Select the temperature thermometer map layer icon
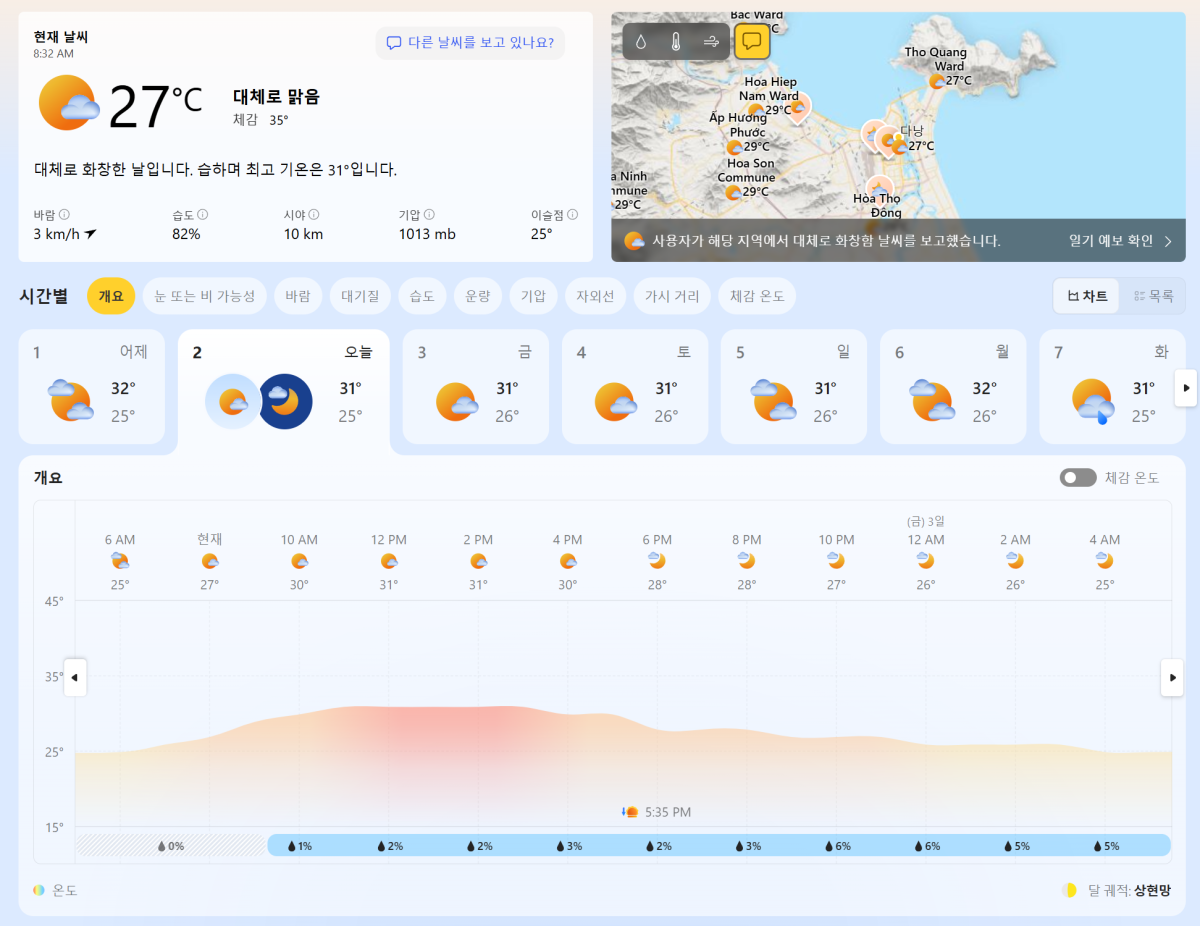The height and width of the screenshot is (926, 1200). [676, 42]
